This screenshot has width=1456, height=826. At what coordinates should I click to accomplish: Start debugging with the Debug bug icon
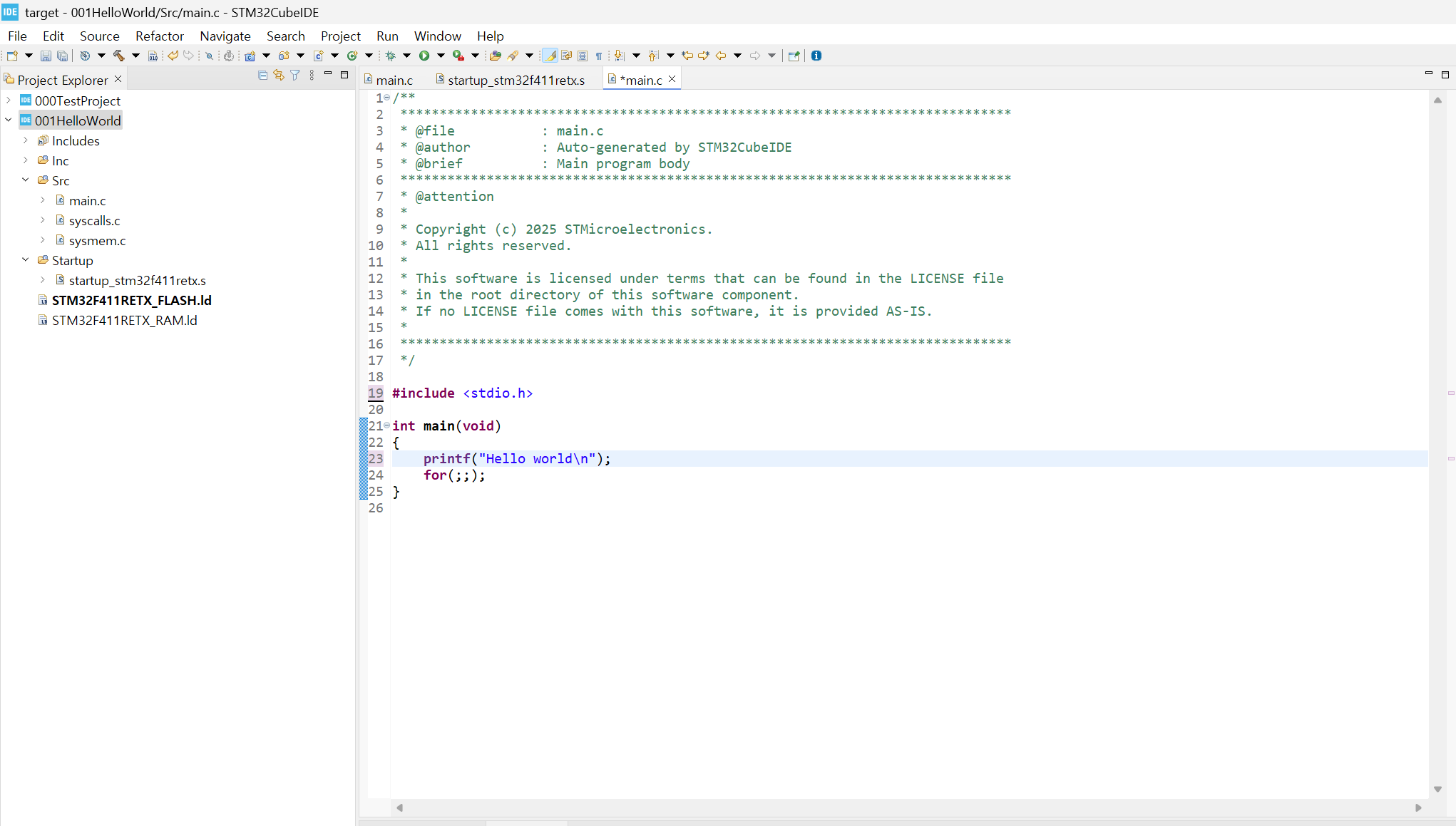(391, 56)
